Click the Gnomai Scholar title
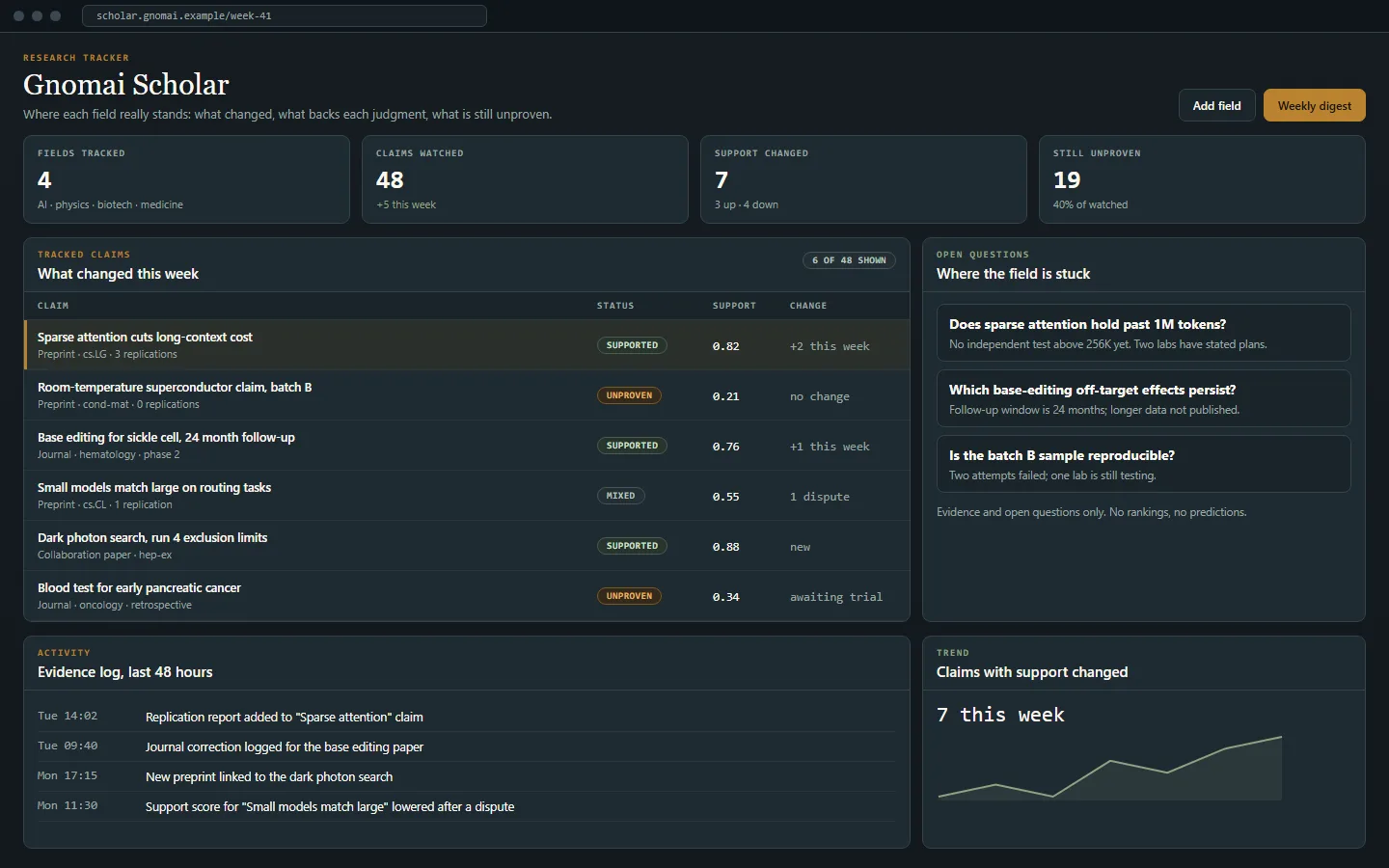 126,85
